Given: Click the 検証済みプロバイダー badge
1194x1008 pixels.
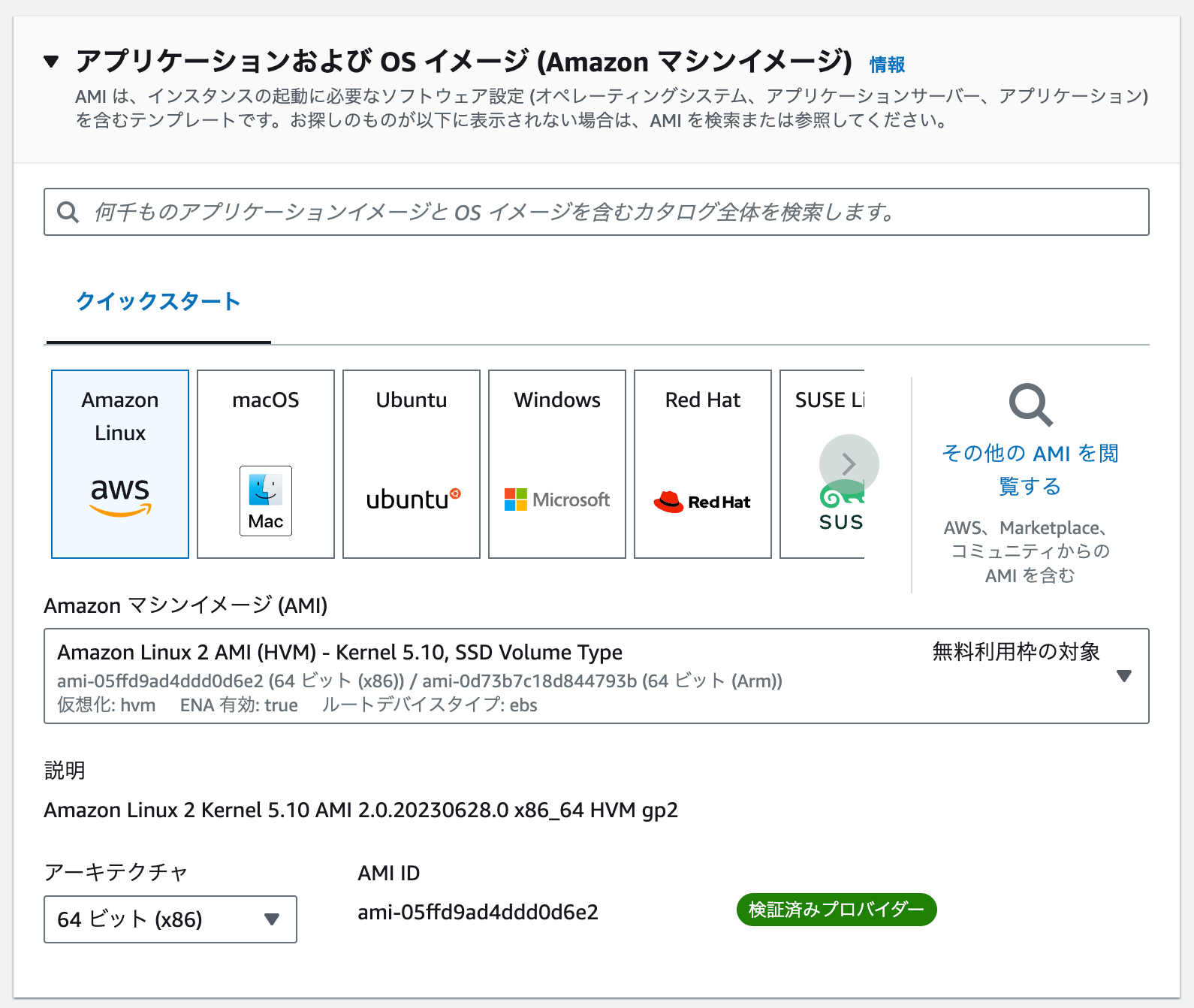Looking at the screenshot, I should (x=837, y=910).
